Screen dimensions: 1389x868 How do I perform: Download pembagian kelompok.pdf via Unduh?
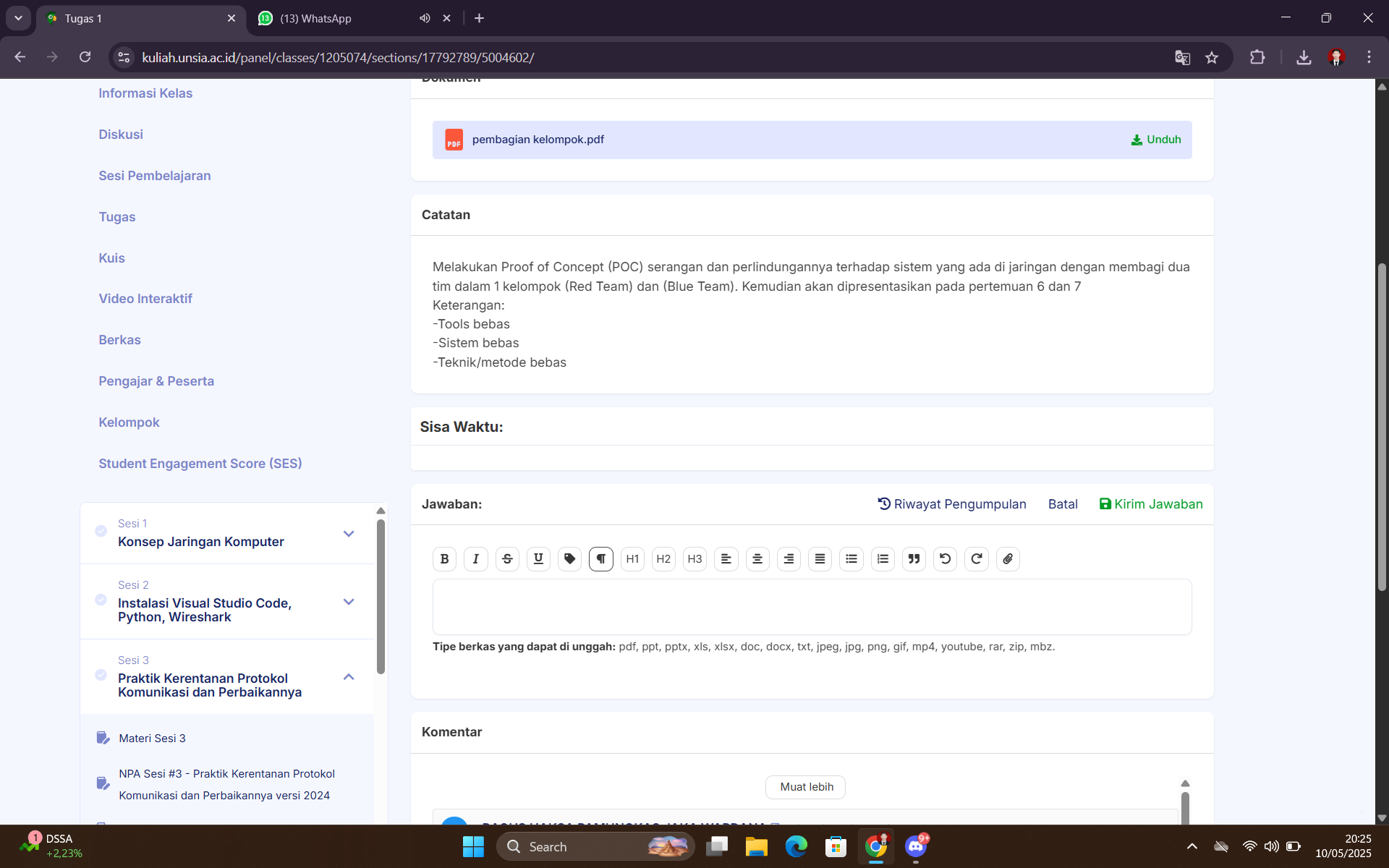1156,140
